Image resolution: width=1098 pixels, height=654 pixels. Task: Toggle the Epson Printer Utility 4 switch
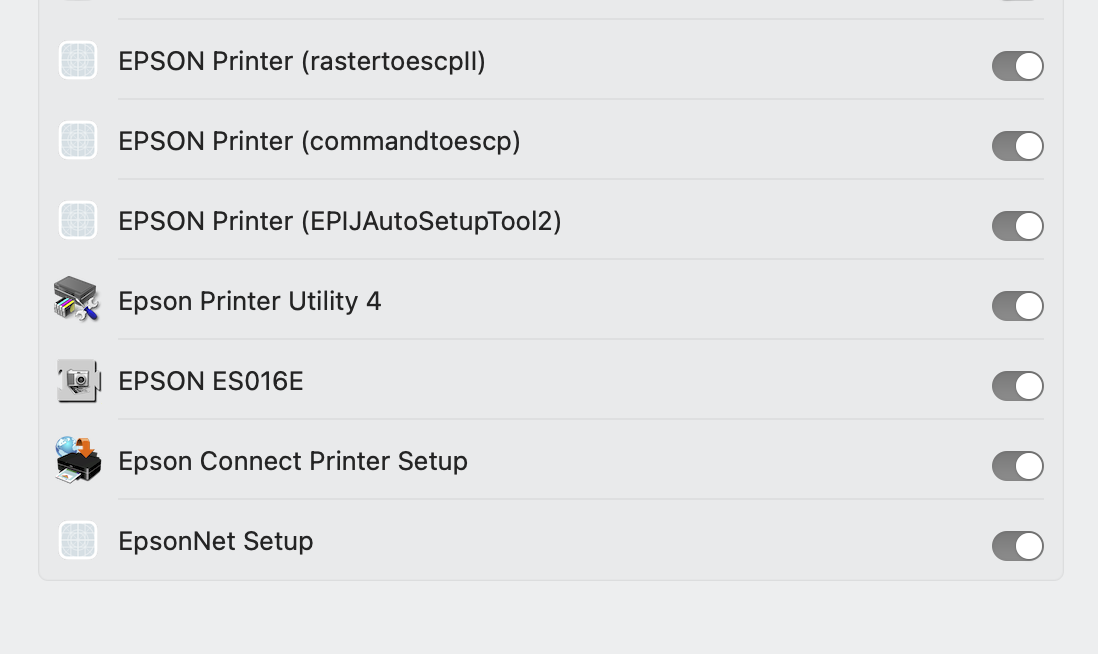coord(1017,306)
